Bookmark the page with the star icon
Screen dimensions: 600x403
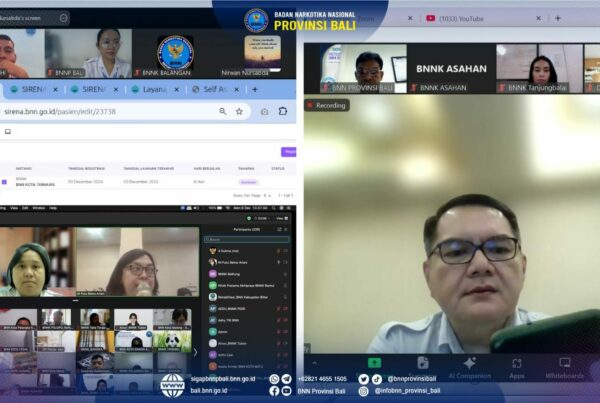tap(239, 111)
